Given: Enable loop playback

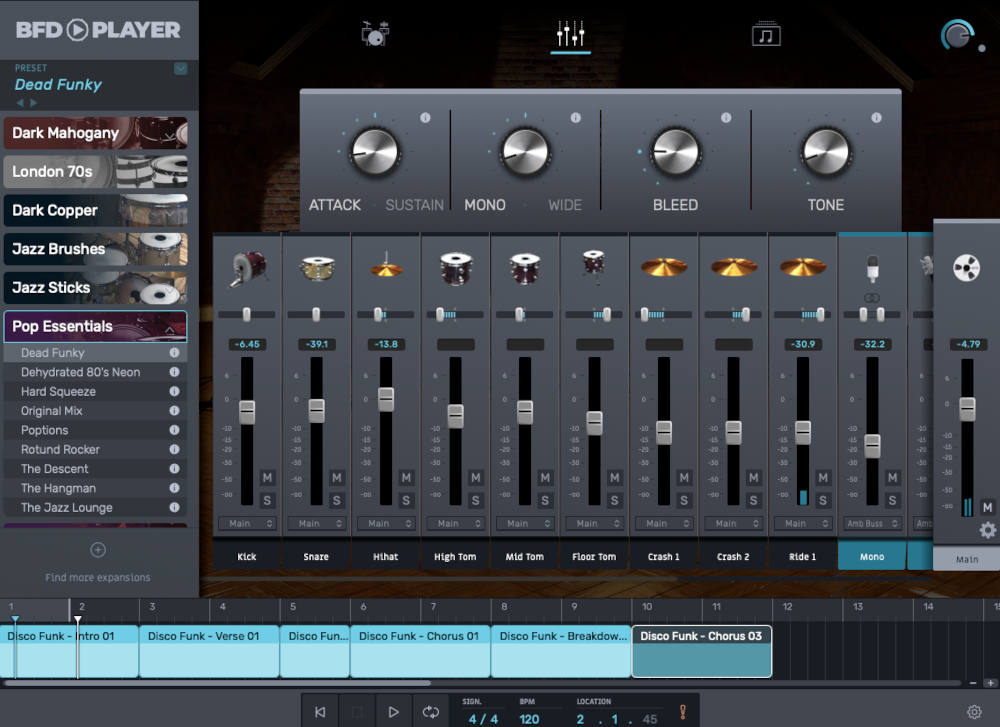Looking at the screenshot, I should coord(431,711).
